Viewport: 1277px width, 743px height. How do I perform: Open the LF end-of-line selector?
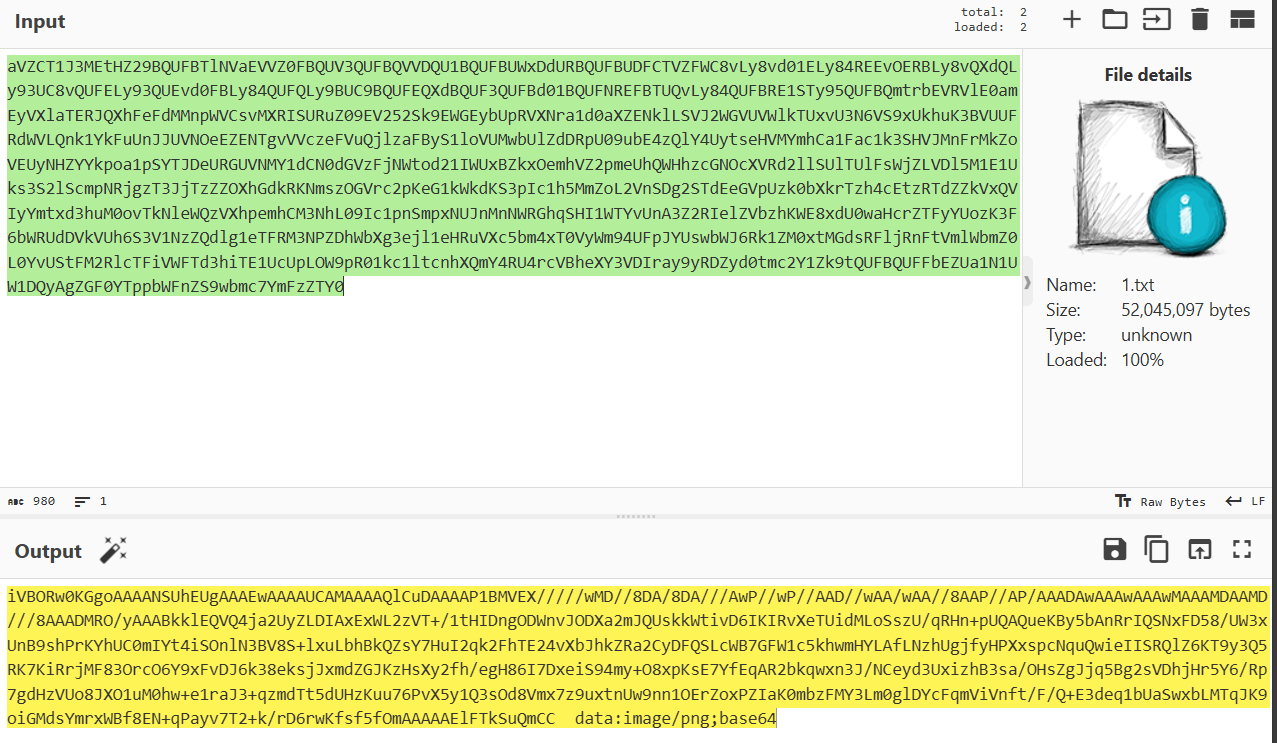(1246, 502)
